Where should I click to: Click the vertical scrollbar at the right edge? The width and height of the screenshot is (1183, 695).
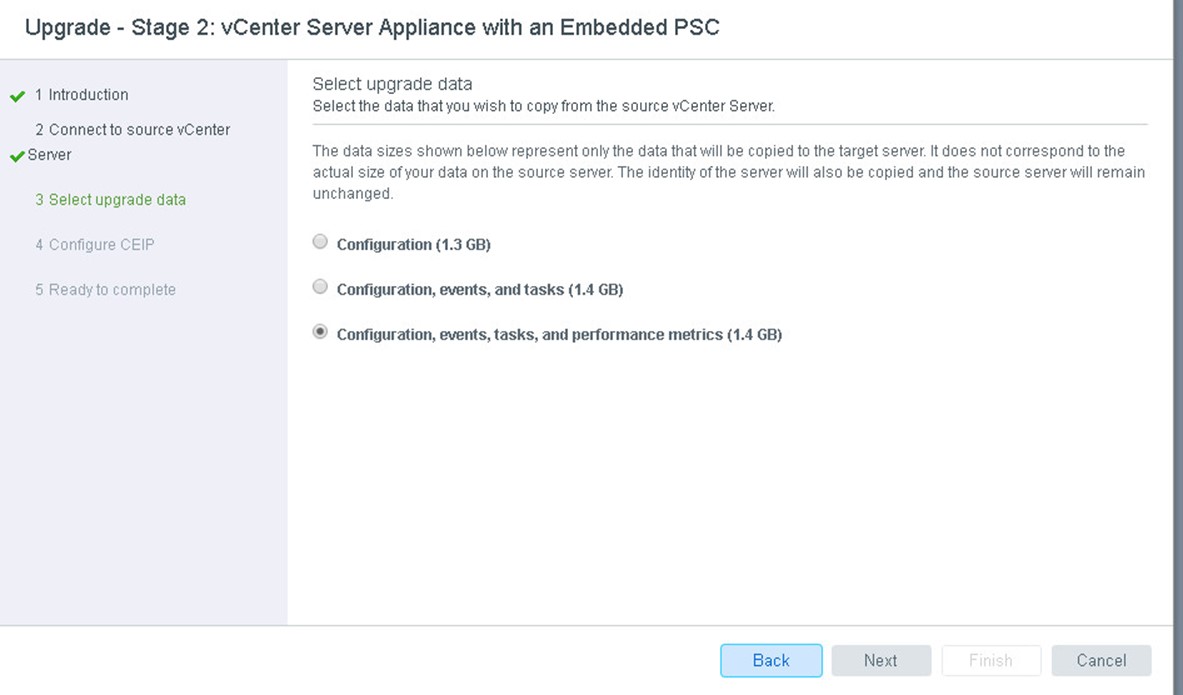(1178, 347)
